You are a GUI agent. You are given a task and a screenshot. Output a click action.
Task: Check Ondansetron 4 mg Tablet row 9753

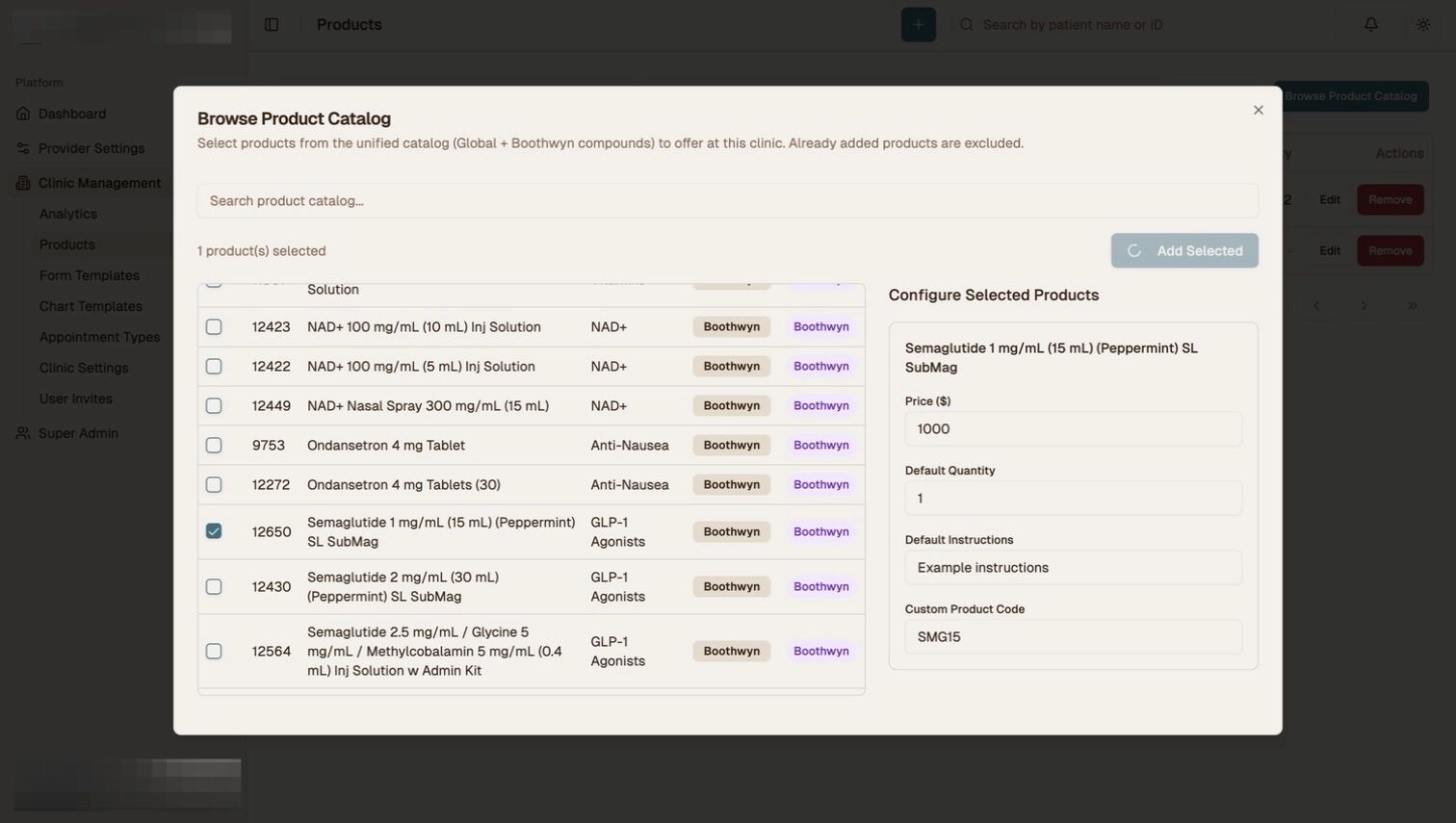coord(214,446)
